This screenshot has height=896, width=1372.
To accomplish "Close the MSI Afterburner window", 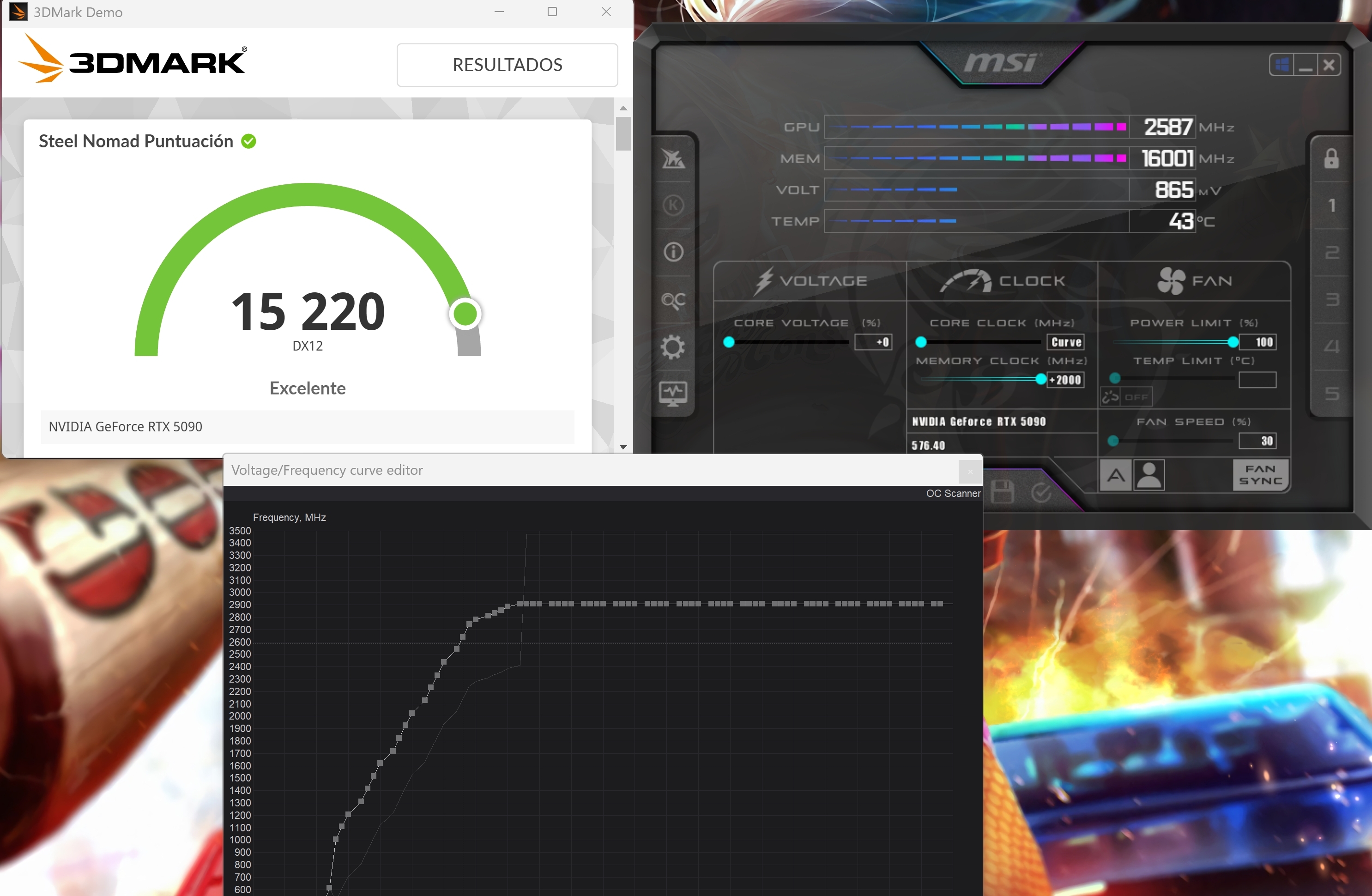I will 1329,65.
